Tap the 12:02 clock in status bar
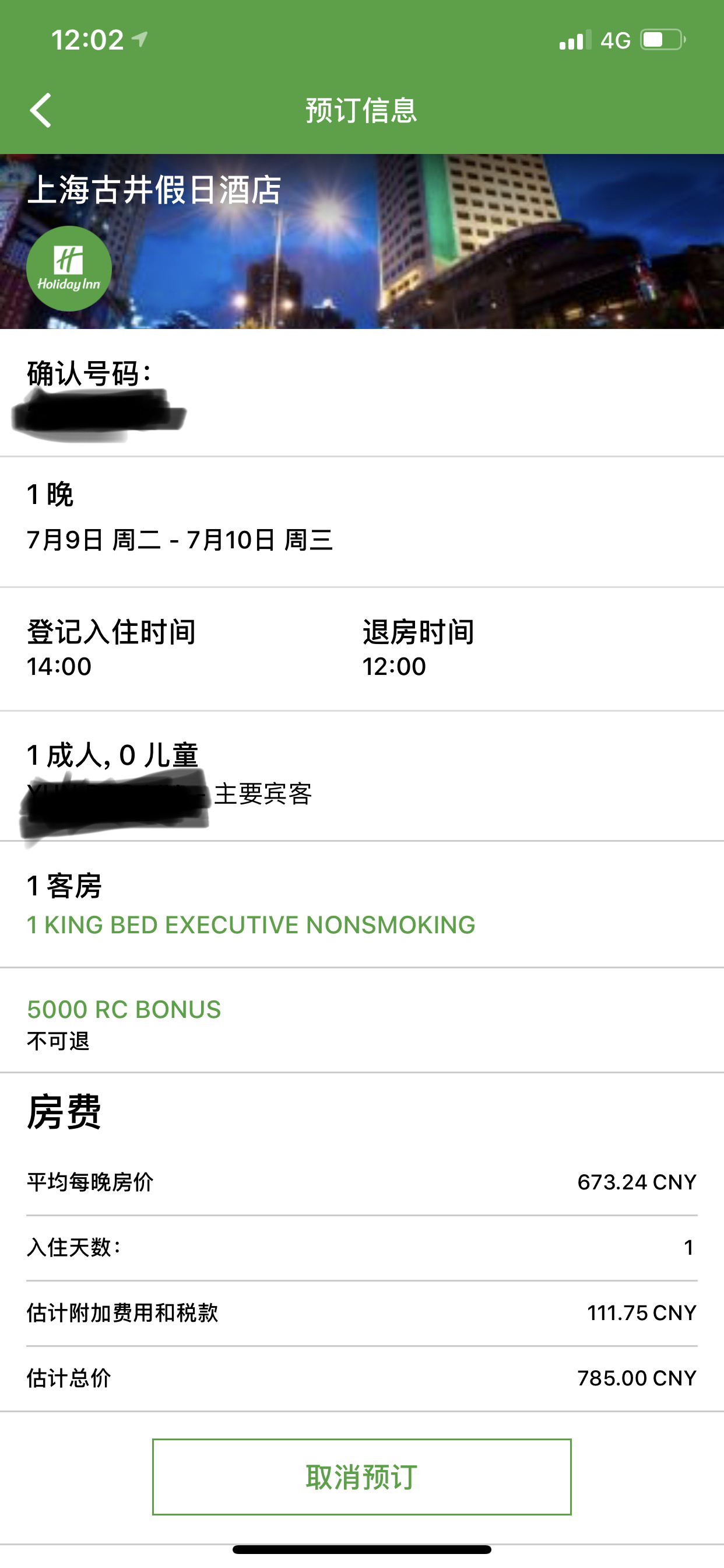This screenshot has width=724, height=1568. [87, 40]
